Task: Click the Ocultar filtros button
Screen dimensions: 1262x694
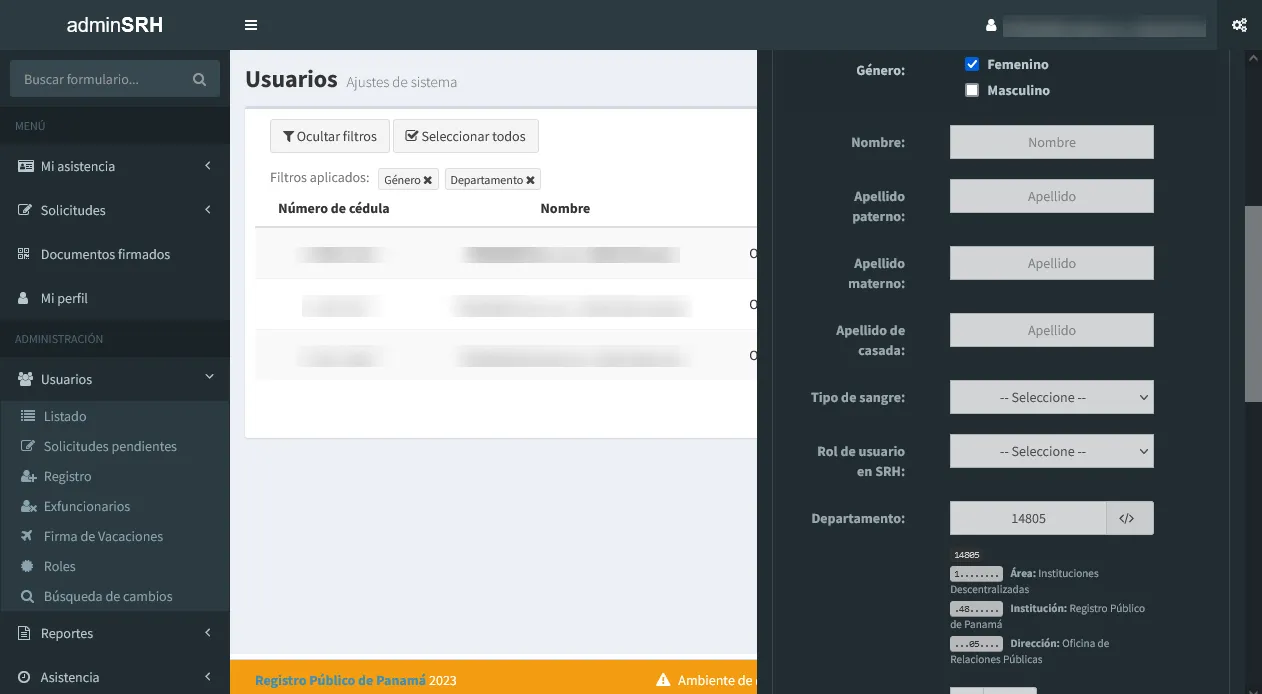Action: pos(329,136)
